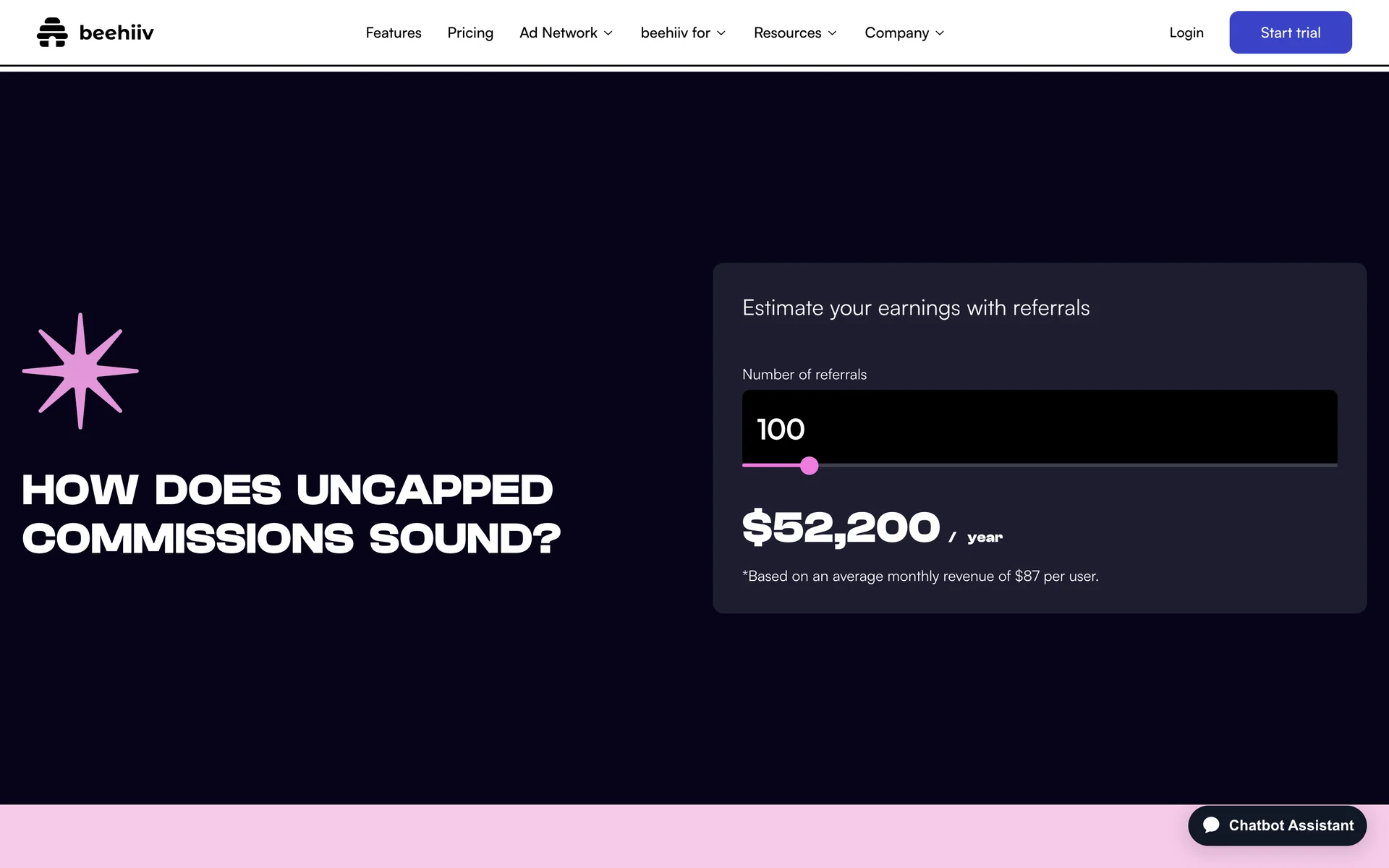
Task: Open the Chatbot Assistant button
Action: pos(1277,825)
